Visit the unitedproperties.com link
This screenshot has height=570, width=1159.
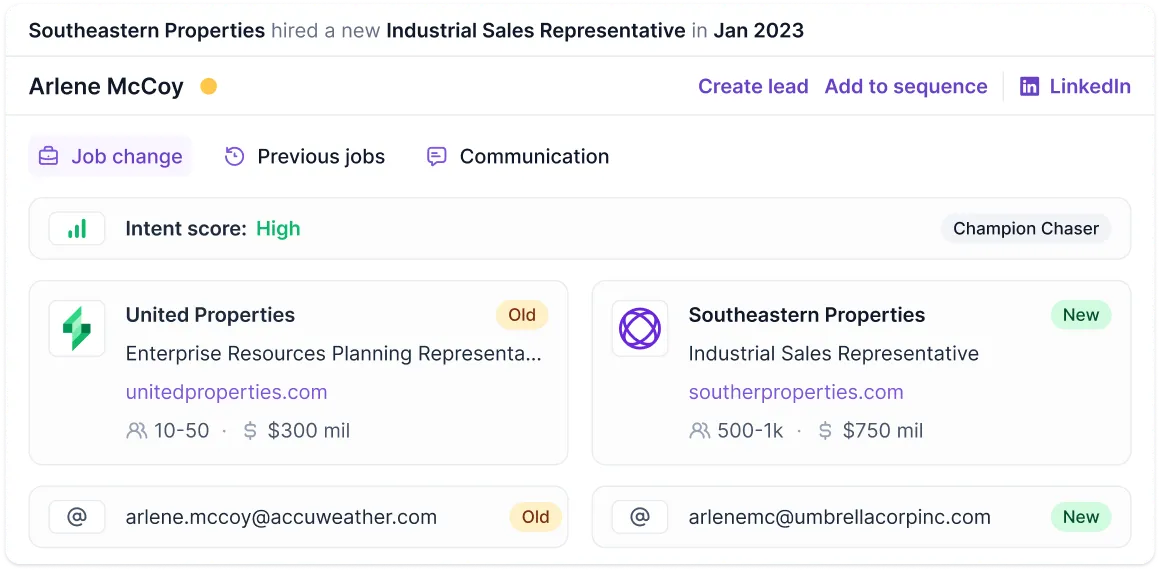[x=226, y=392]
